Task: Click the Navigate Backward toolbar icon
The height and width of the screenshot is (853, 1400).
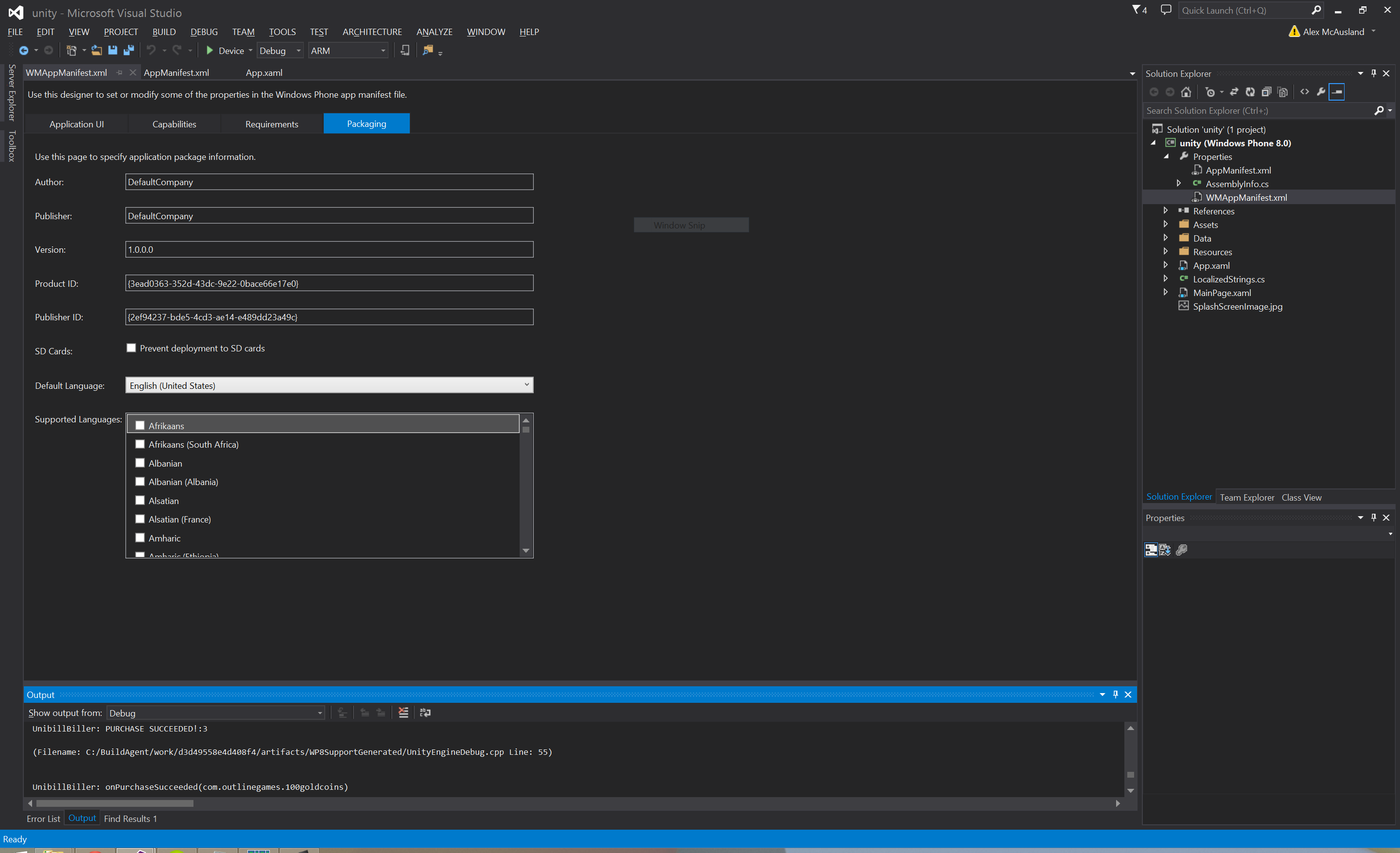Action: click(23, 51)
